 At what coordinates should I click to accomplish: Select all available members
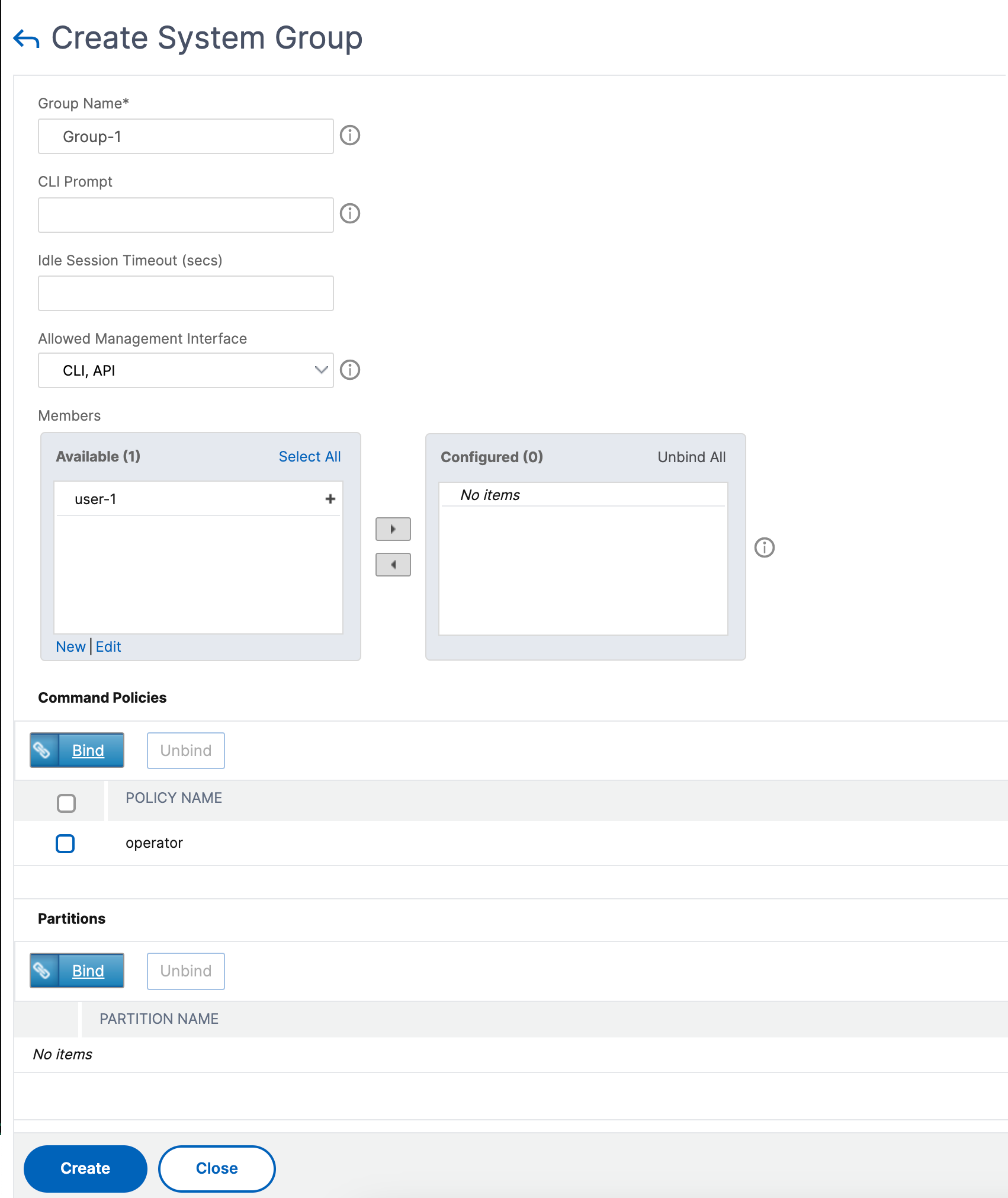[310, 457]
